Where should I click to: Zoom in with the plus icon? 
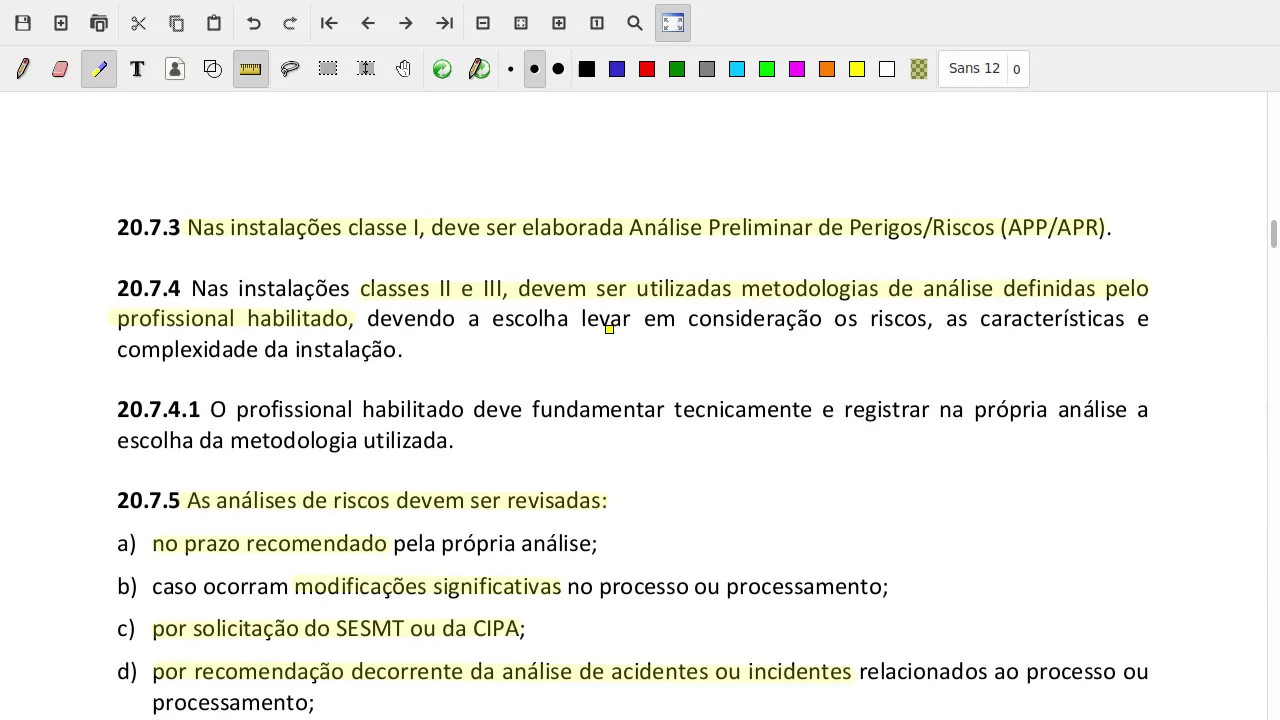[559, 23]
